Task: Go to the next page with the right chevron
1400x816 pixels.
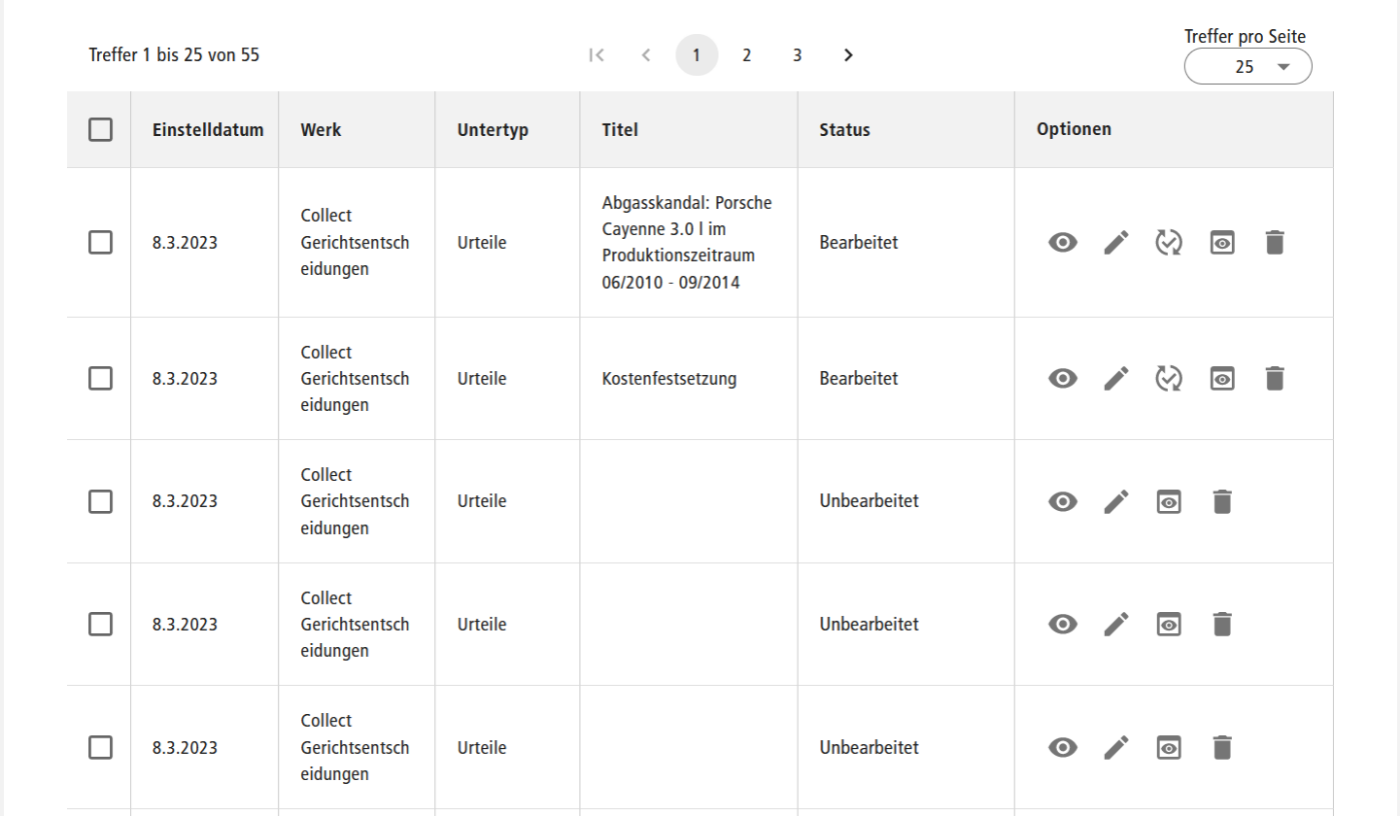Action: click(x=848, y=55)
